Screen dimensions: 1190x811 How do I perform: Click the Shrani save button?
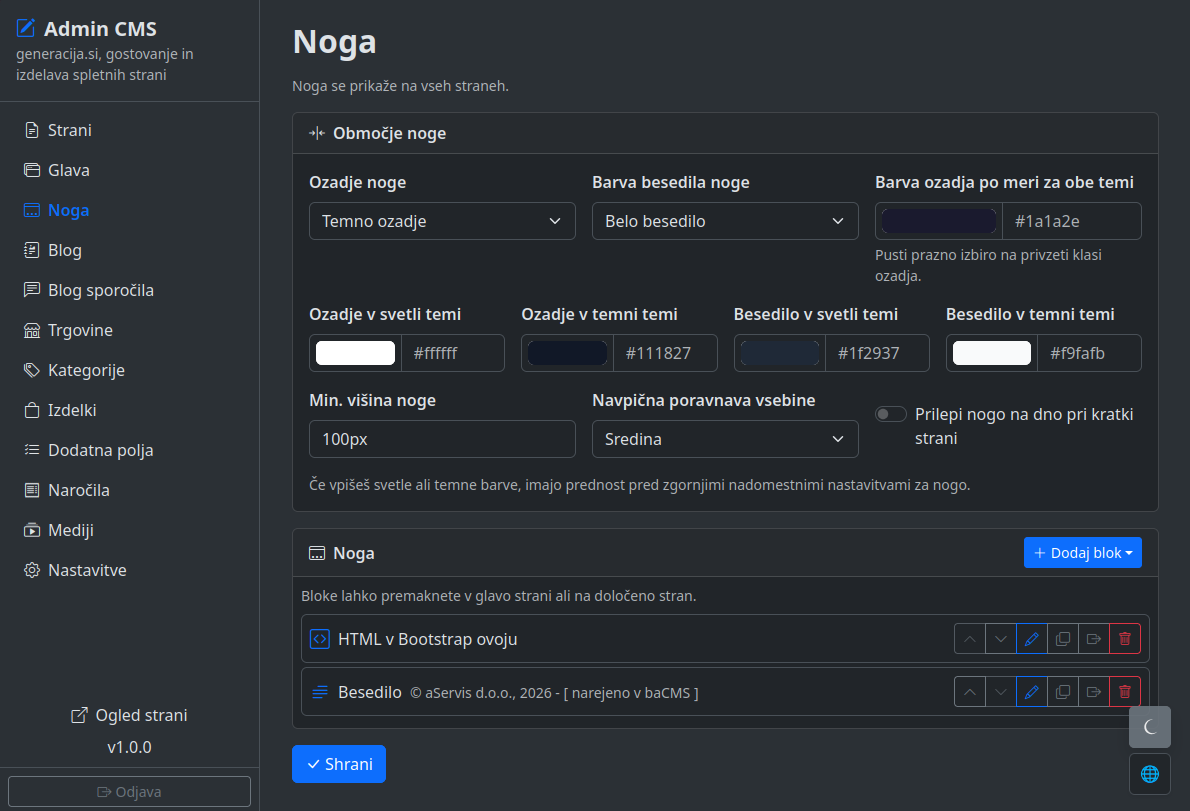[338, 764]
